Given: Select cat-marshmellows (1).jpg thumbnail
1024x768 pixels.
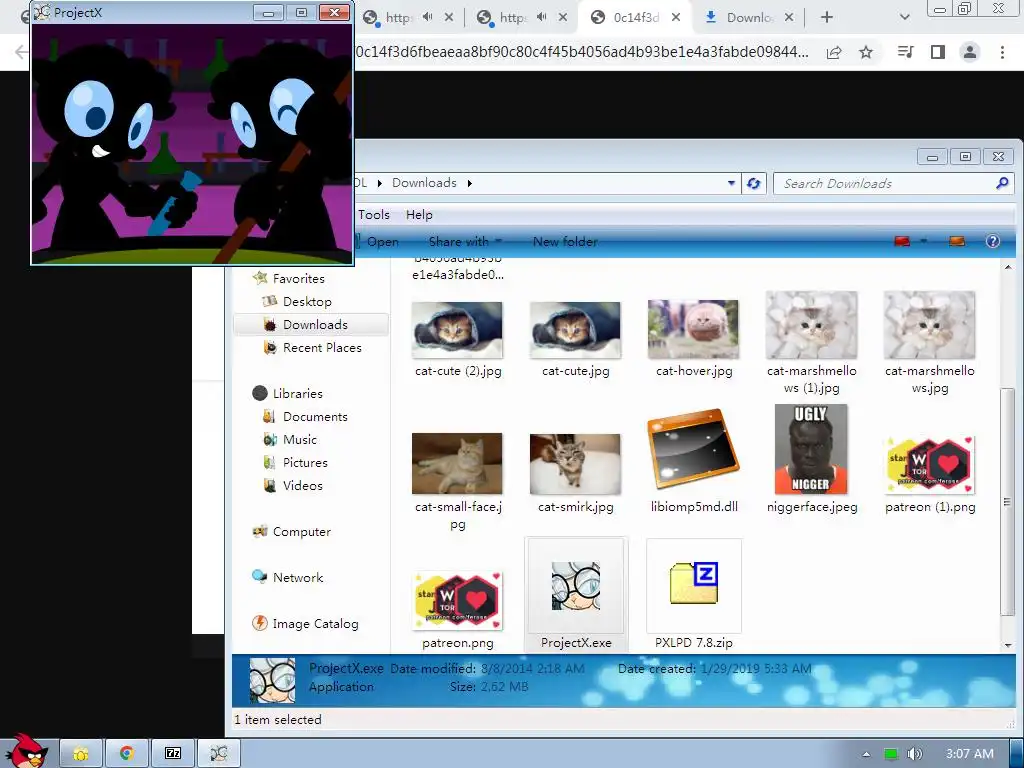Looking at the screenshot, I should pos(812,325).
